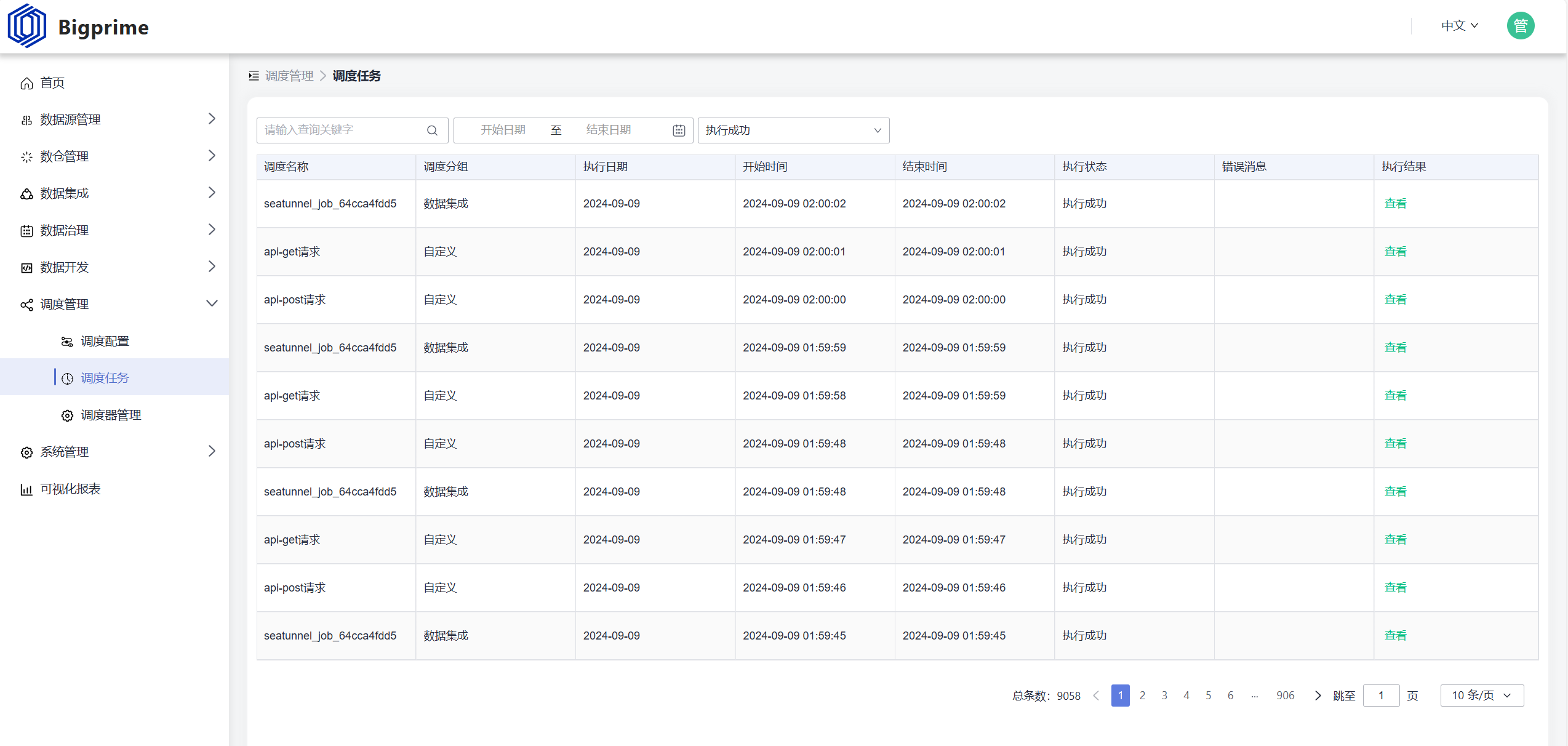The width and height of the screenshot is (1568, 746).
Task: View result of seatunnel job at 01:59:45
Action: (1395, 636)
